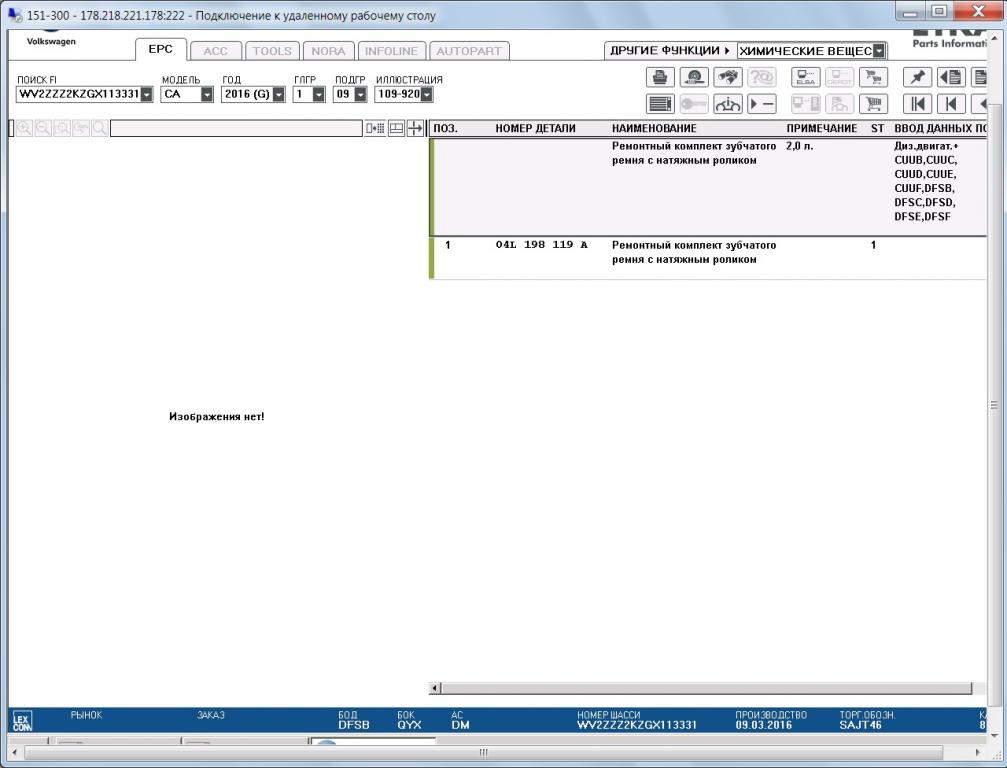
Task: Open the ГОД dropdown showing 2016 (G)
Action: pos(278,94)
